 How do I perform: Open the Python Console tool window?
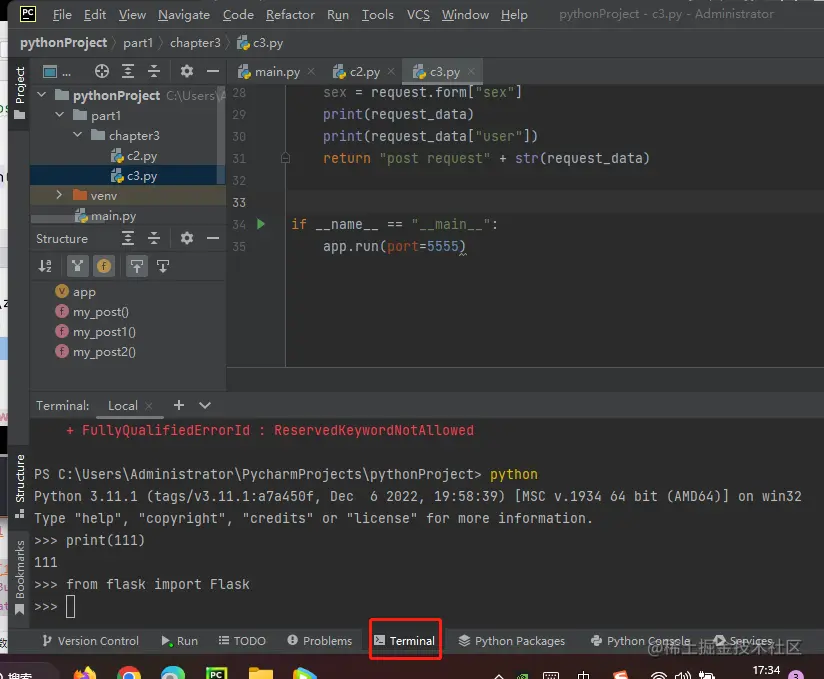click(x=640, y=641)
